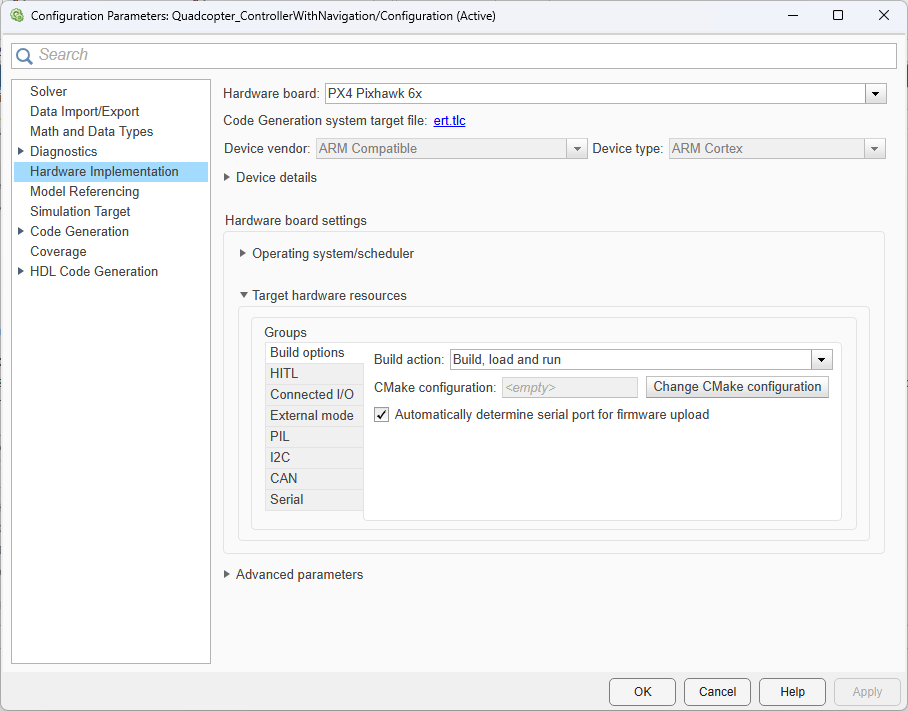Select Diagnostics category
Image resolution: width=908 pixels, height=711 pixels.
64,152
